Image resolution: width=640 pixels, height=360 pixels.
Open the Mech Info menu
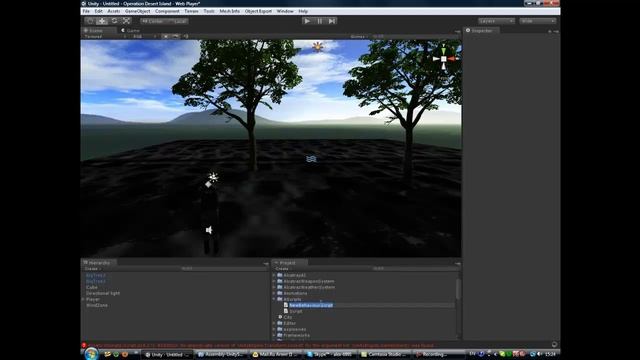[229, 11]
